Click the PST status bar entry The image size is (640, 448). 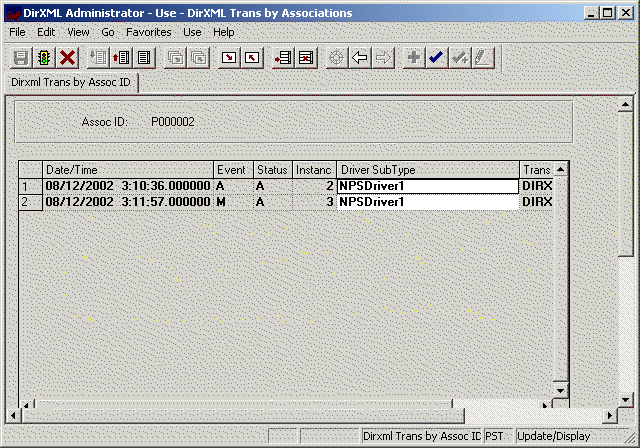498,437
